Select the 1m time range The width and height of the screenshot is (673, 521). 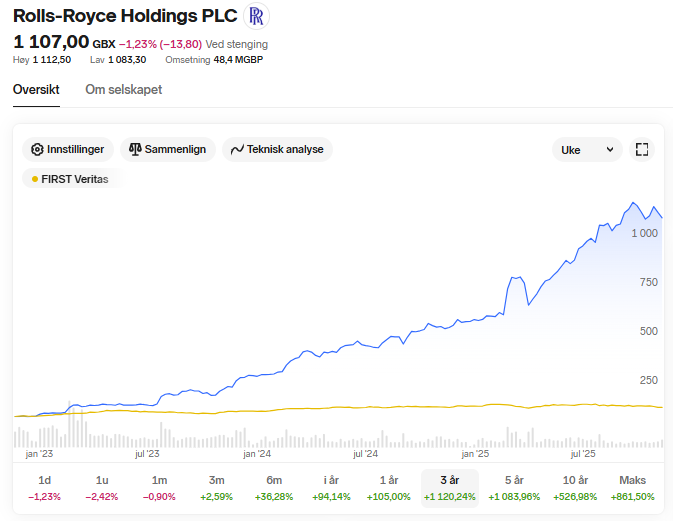(159, 487)
